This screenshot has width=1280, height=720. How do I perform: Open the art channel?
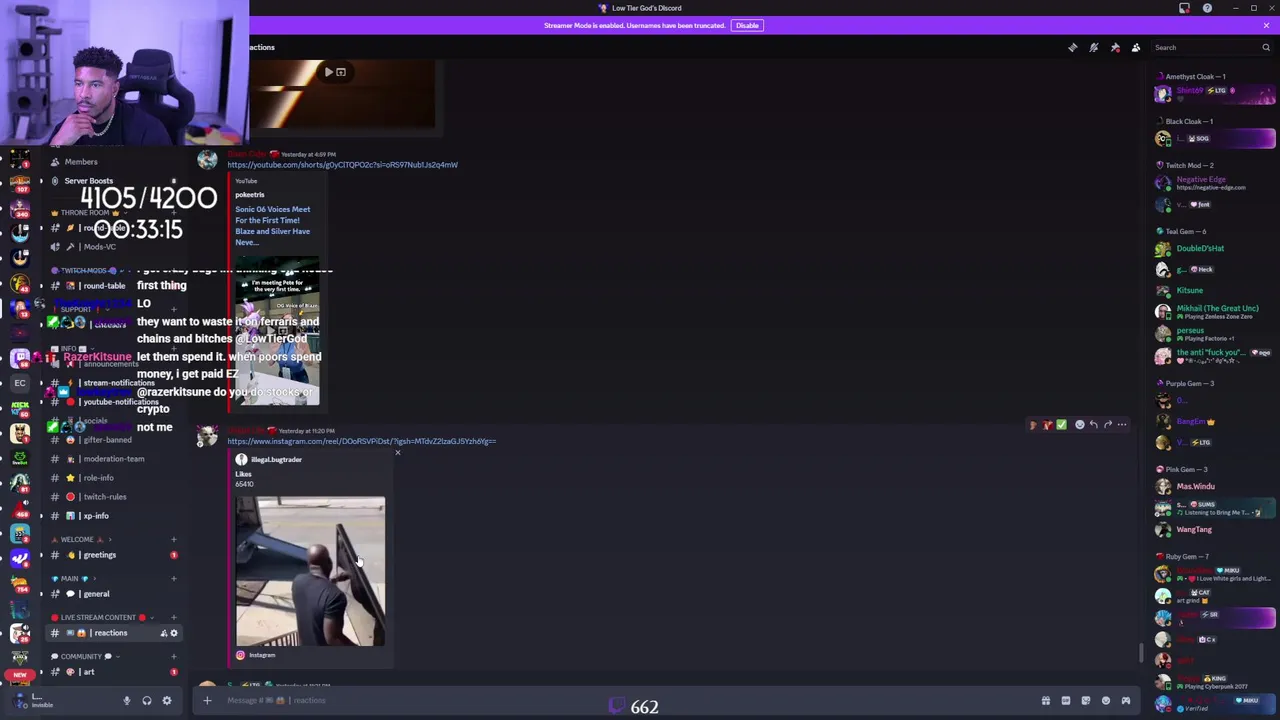coord(113,672)
